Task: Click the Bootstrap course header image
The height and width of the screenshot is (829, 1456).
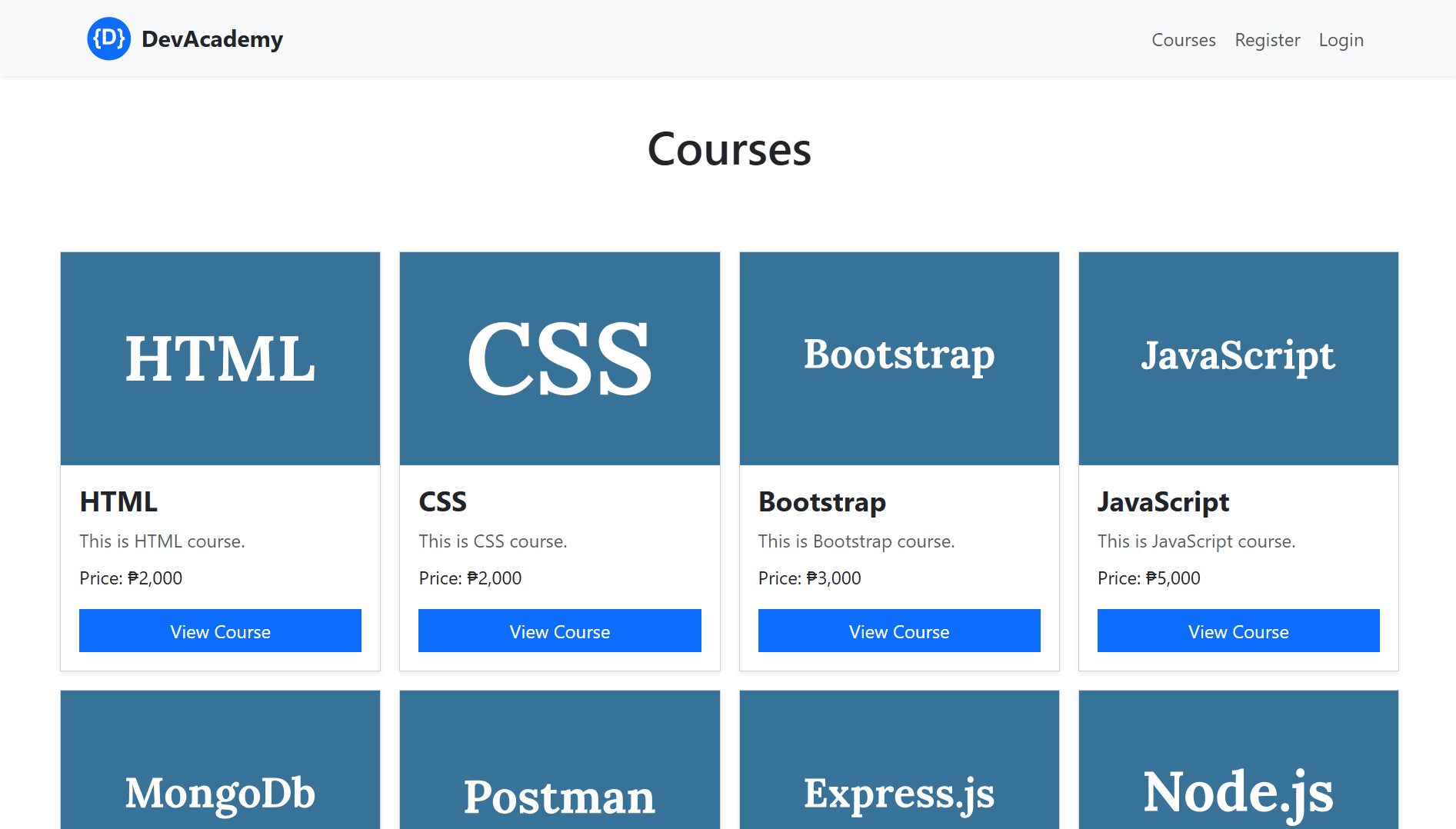Action: click(898, 358)
